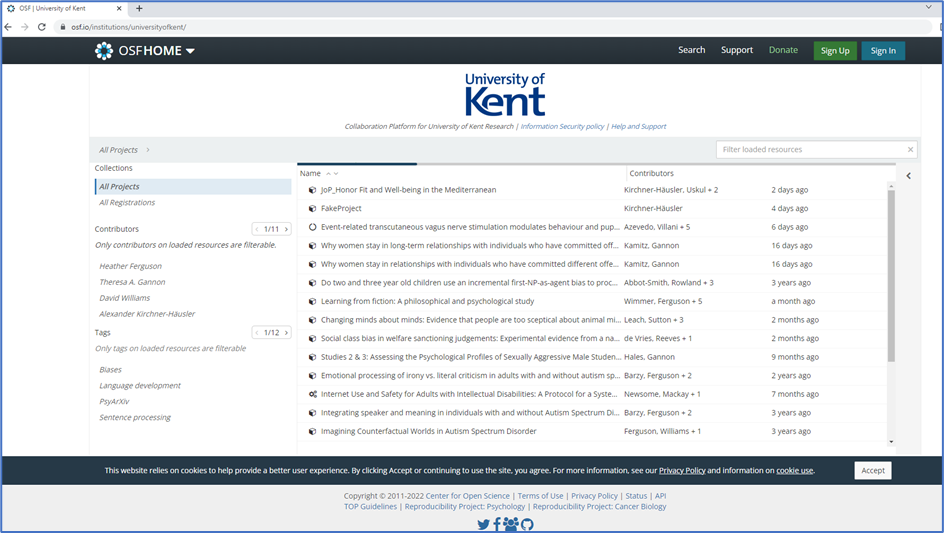The width and height of the screenshot is (944, 533).
Task: Accept the cookie notice
Action: click(872, 470)
